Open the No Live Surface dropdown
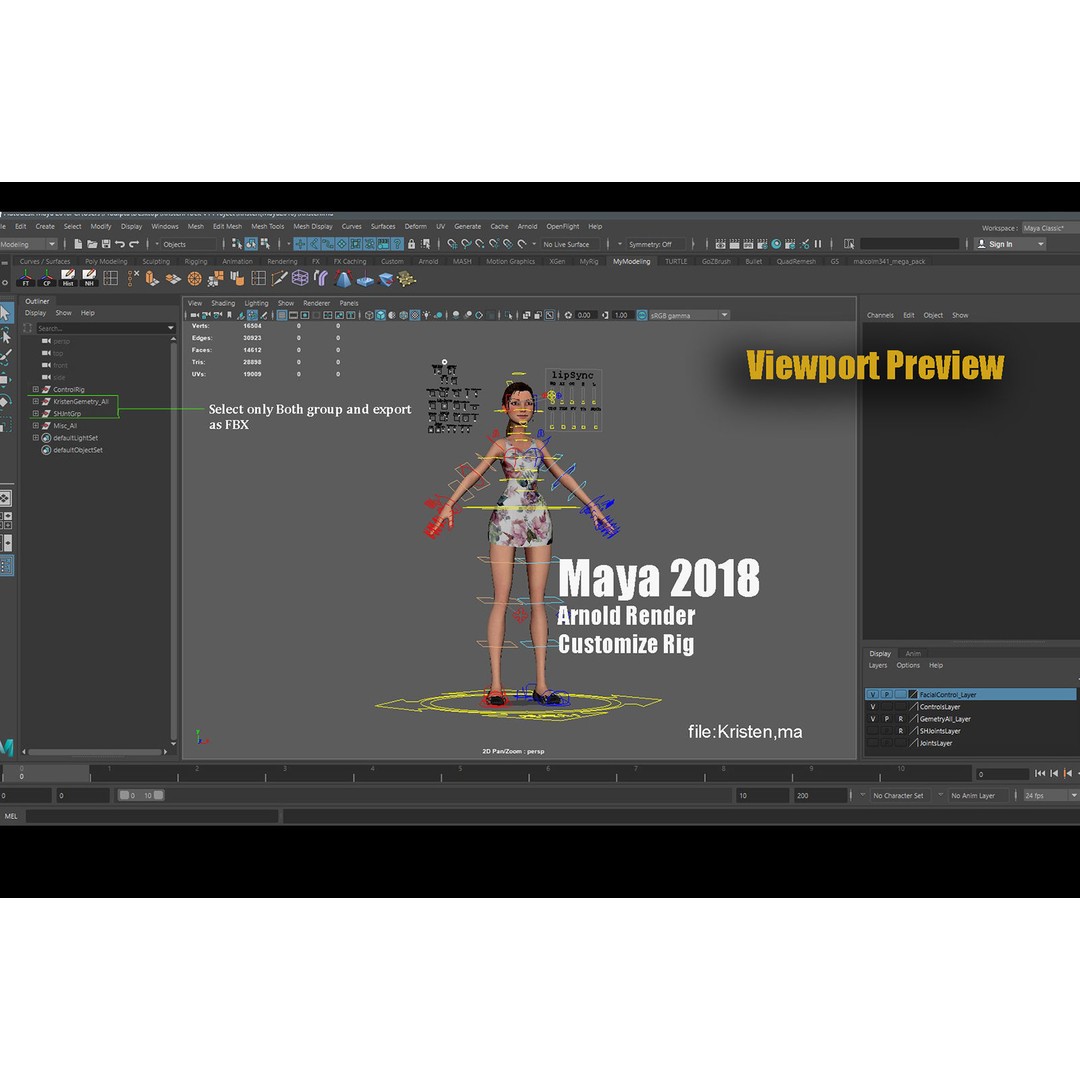 (x=570, y=244)
